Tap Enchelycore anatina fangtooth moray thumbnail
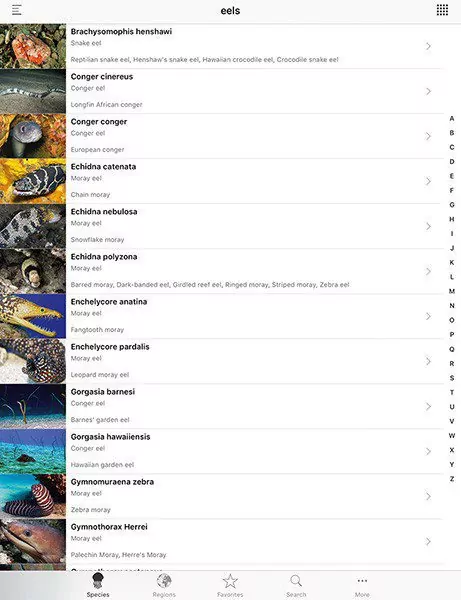 pyautogui.click(x=33, y=316)
